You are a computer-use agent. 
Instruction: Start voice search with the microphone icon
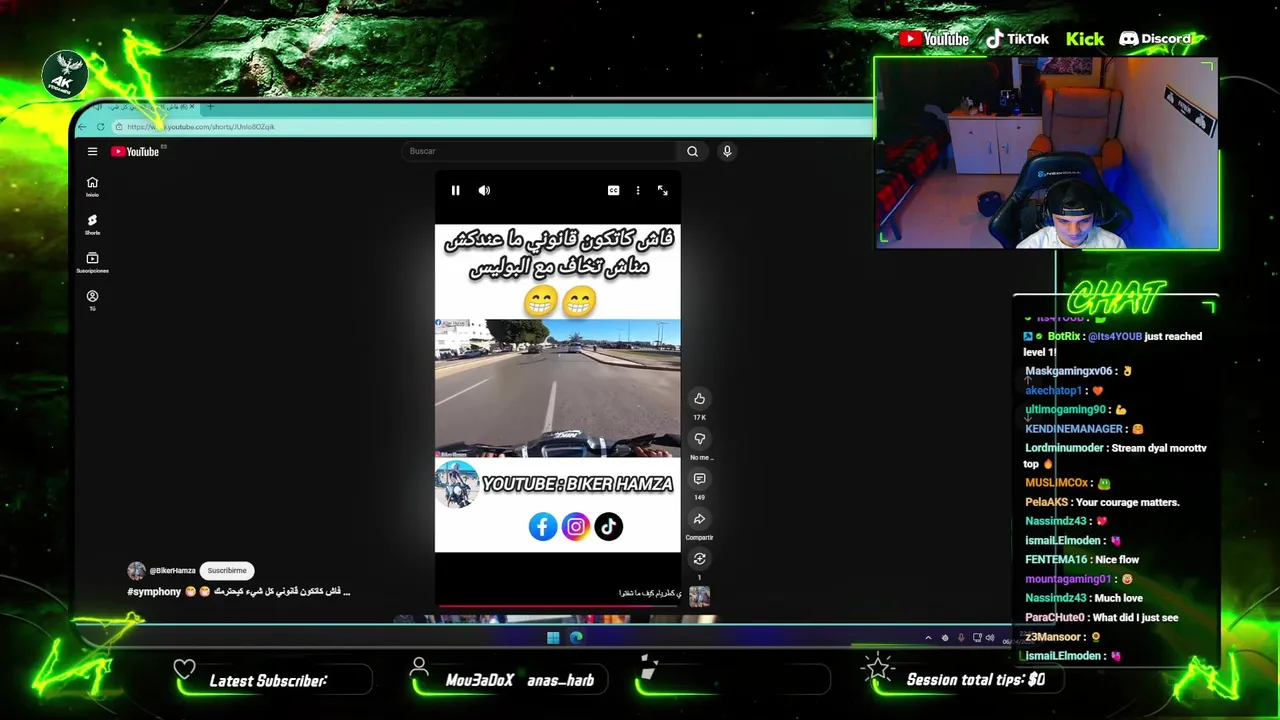pos(727,151)
